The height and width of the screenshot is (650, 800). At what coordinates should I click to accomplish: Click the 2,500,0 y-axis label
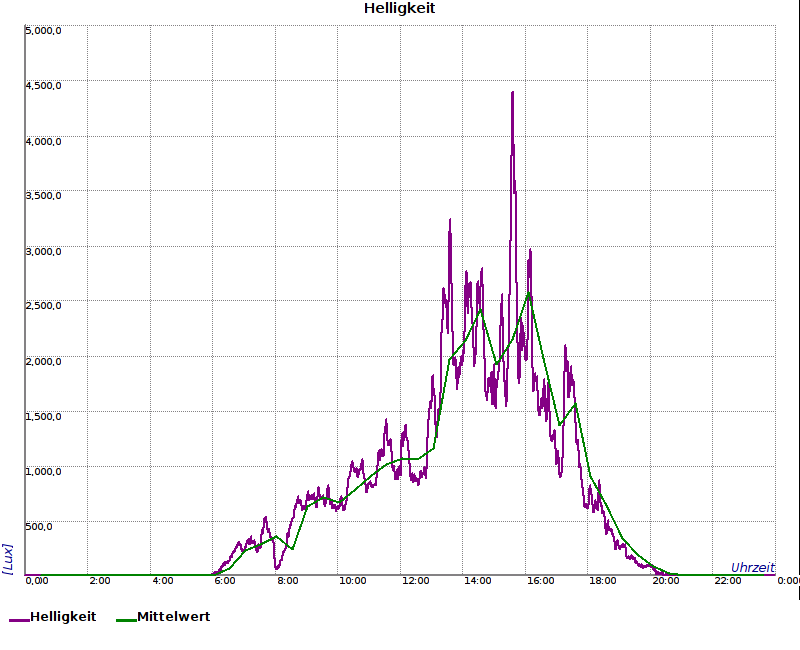pos(43,306)
